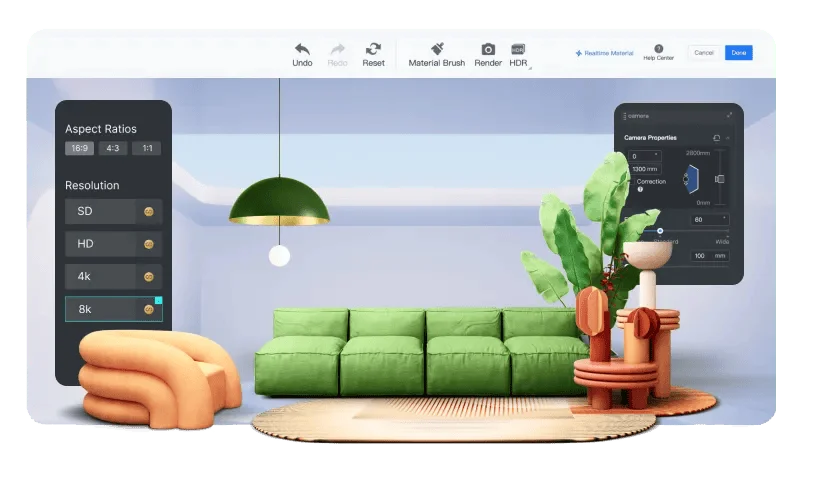Viewport: 817px width, 480px height.
Task: Open Realtime Material link
Action: pos(604,53)
